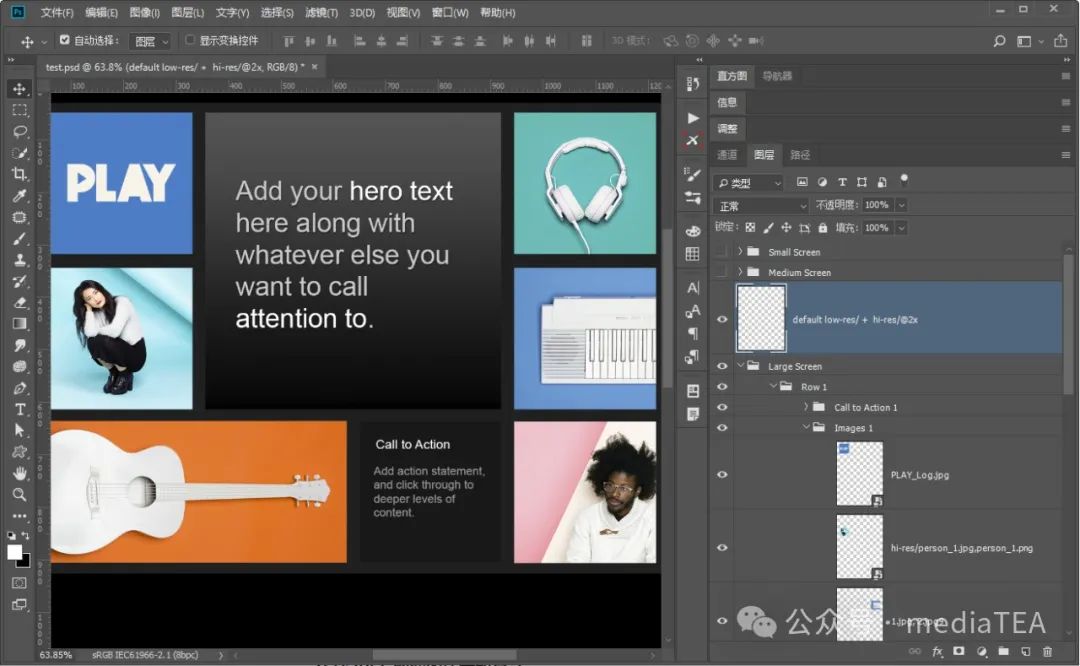Open the 正常 blend mode dropdown
Viewport: 1080px width, 666px height.
coord(761,205)
